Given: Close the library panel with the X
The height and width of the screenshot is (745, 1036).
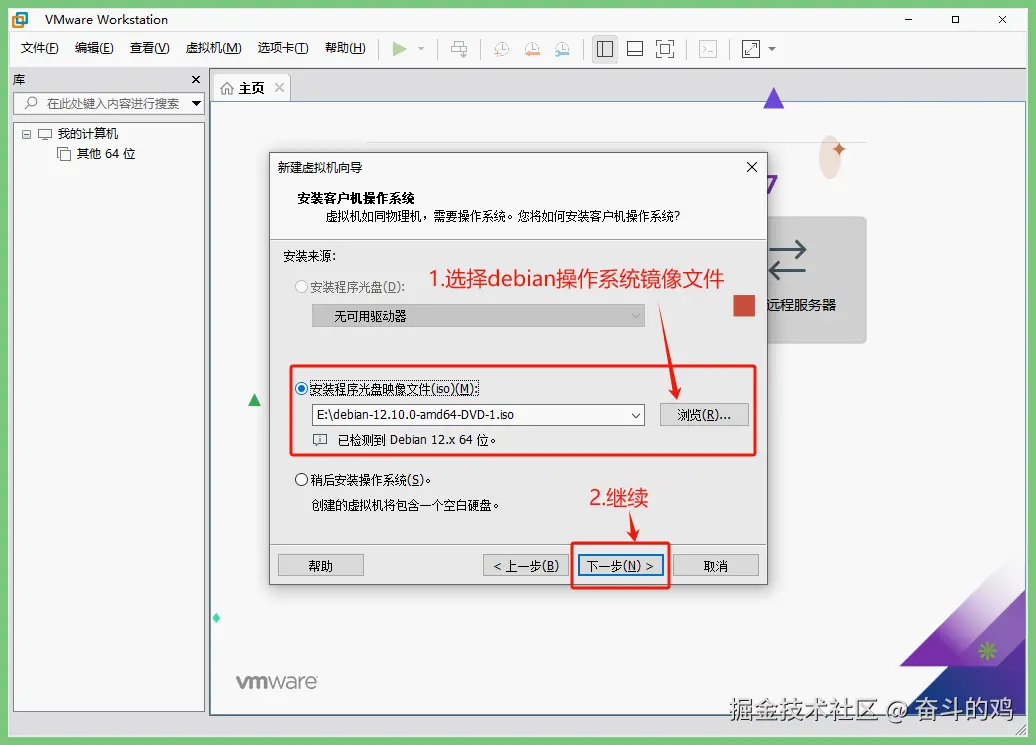Looking at the screenshot, I should point(196,79).
